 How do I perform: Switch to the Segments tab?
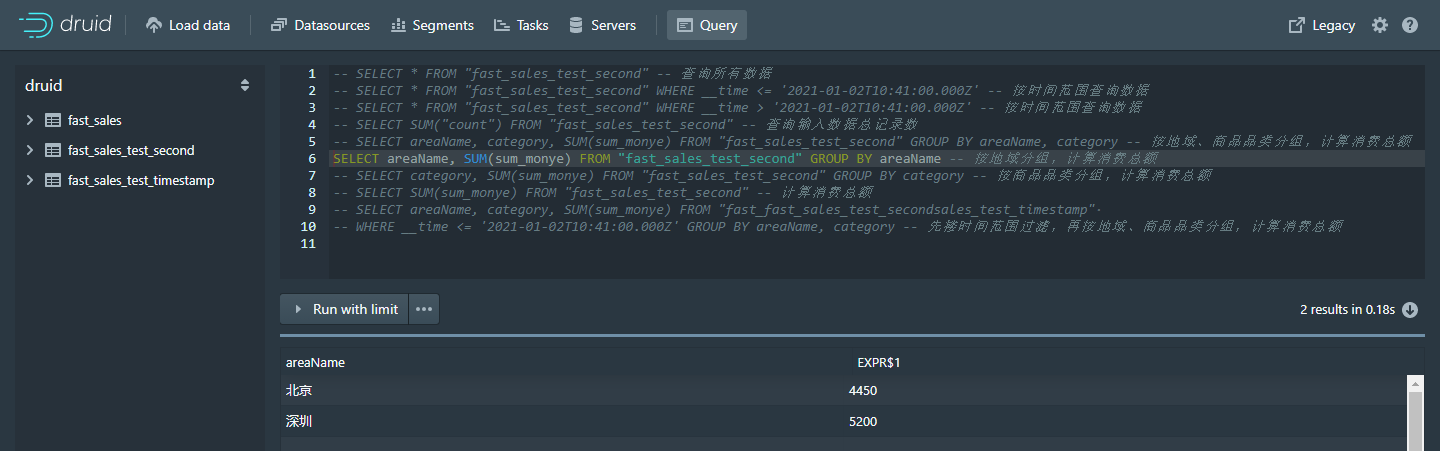432,25
